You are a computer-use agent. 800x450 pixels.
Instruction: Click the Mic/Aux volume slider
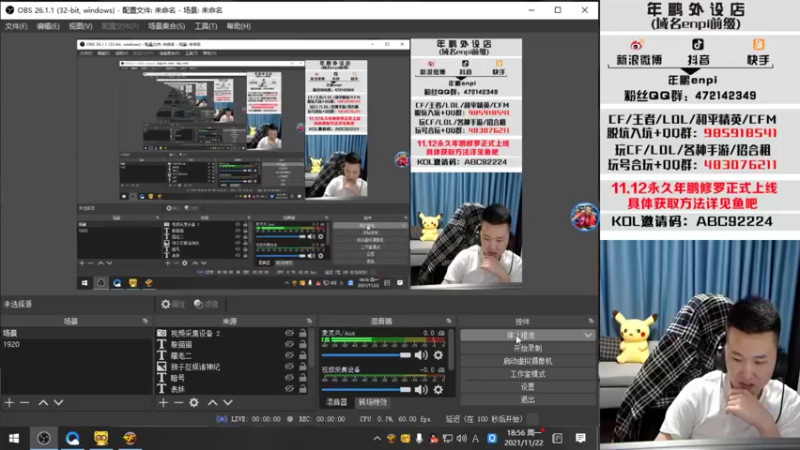coord(366,355)
